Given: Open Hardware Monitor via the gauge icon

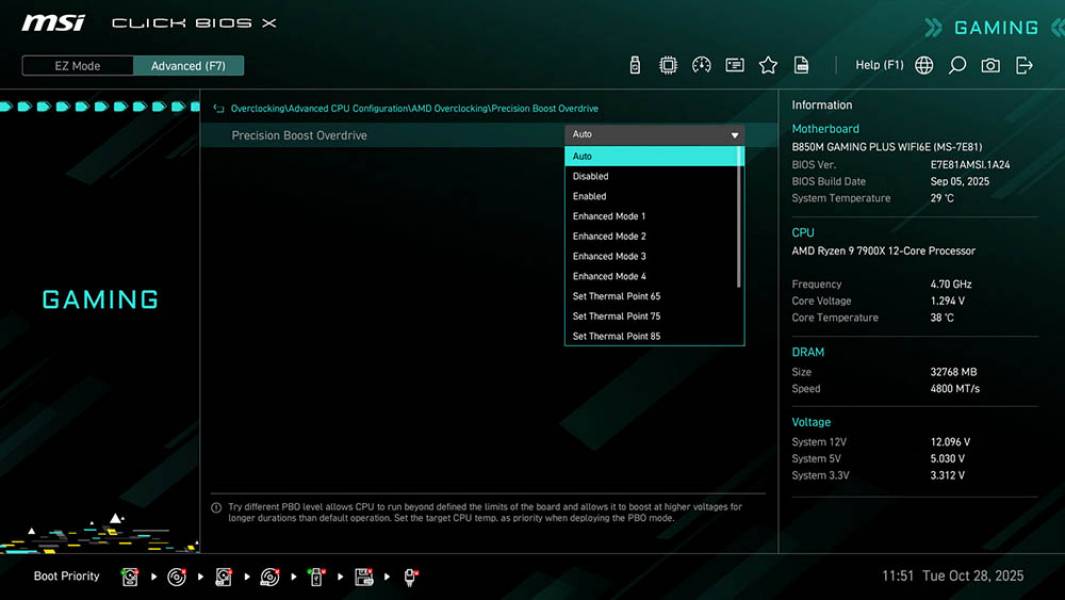Looking at the screenshot, I should pos(701,64).
